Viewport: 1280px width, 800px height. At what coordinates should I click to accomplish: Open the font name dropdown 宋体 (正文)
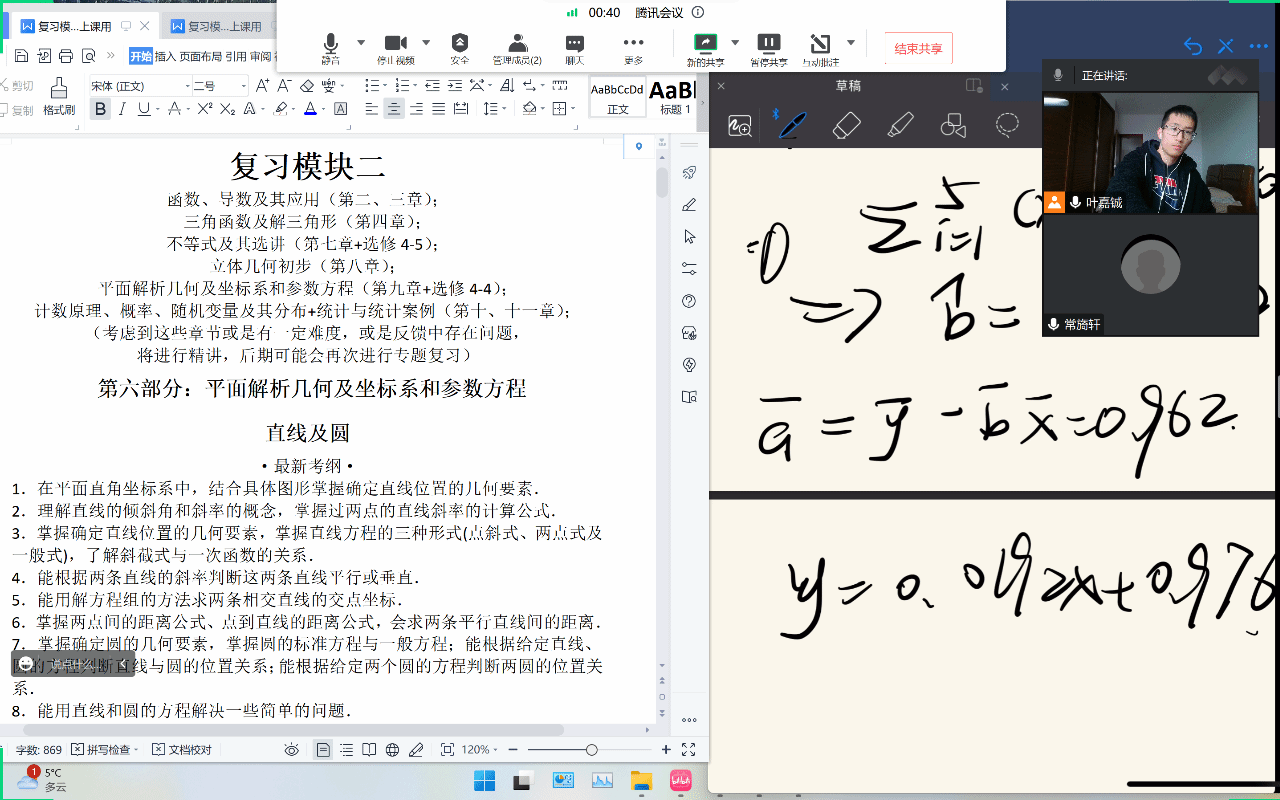coord(138,86)
